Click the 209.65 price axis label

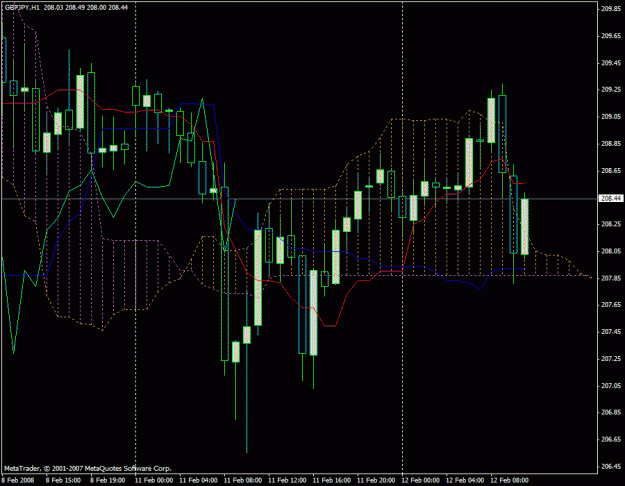point(611,36)
